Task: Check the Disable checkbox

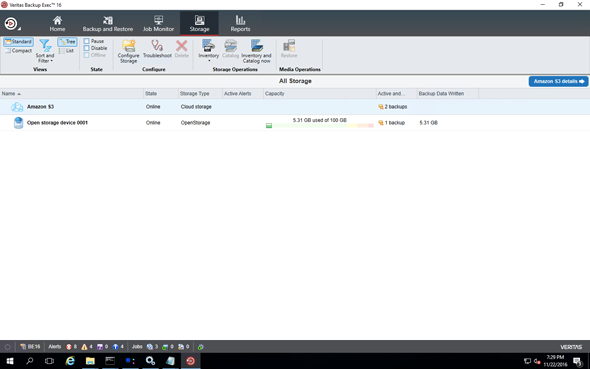Action: click(87, 48)
